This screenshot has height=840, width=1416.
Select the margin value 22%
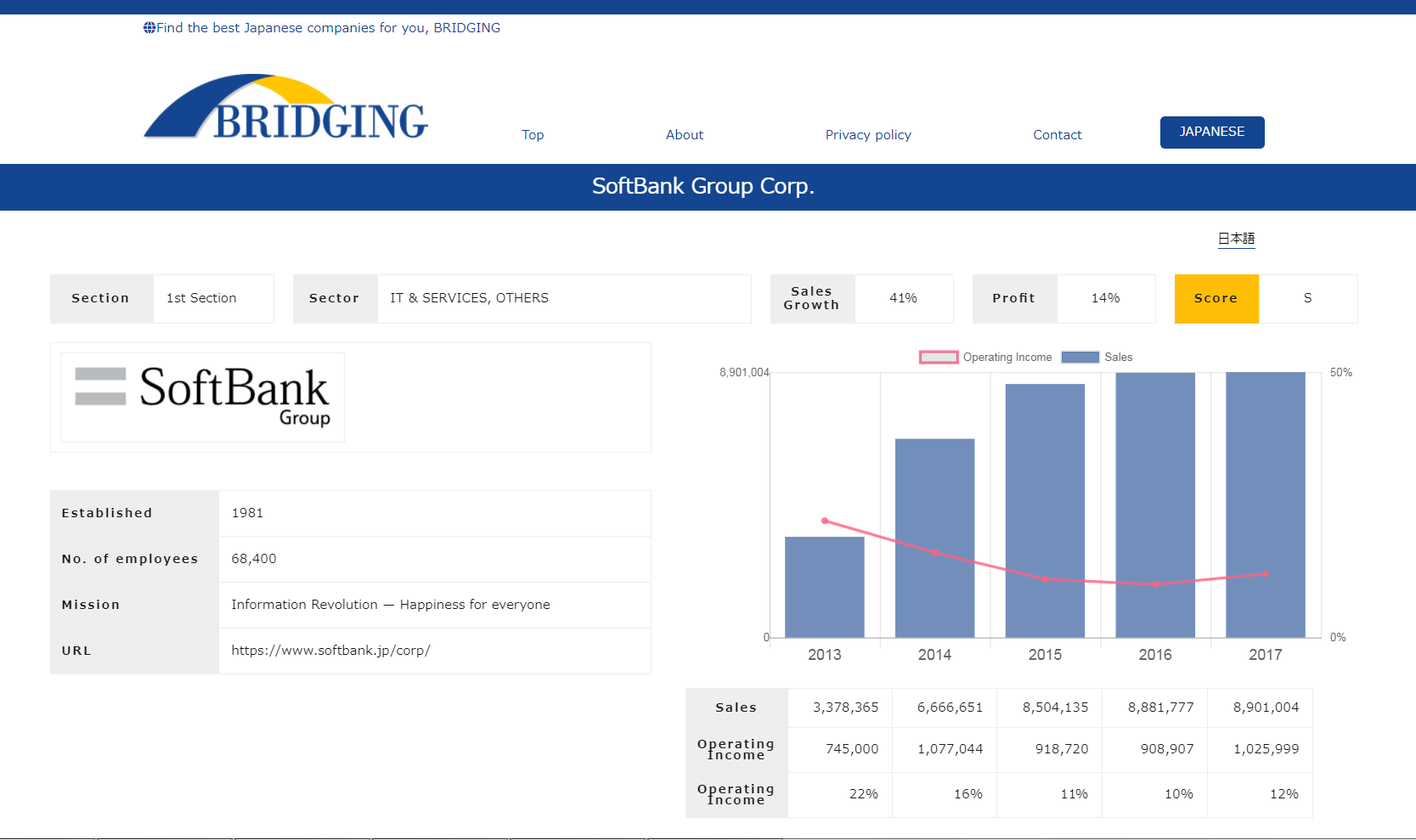pos(864,794)
